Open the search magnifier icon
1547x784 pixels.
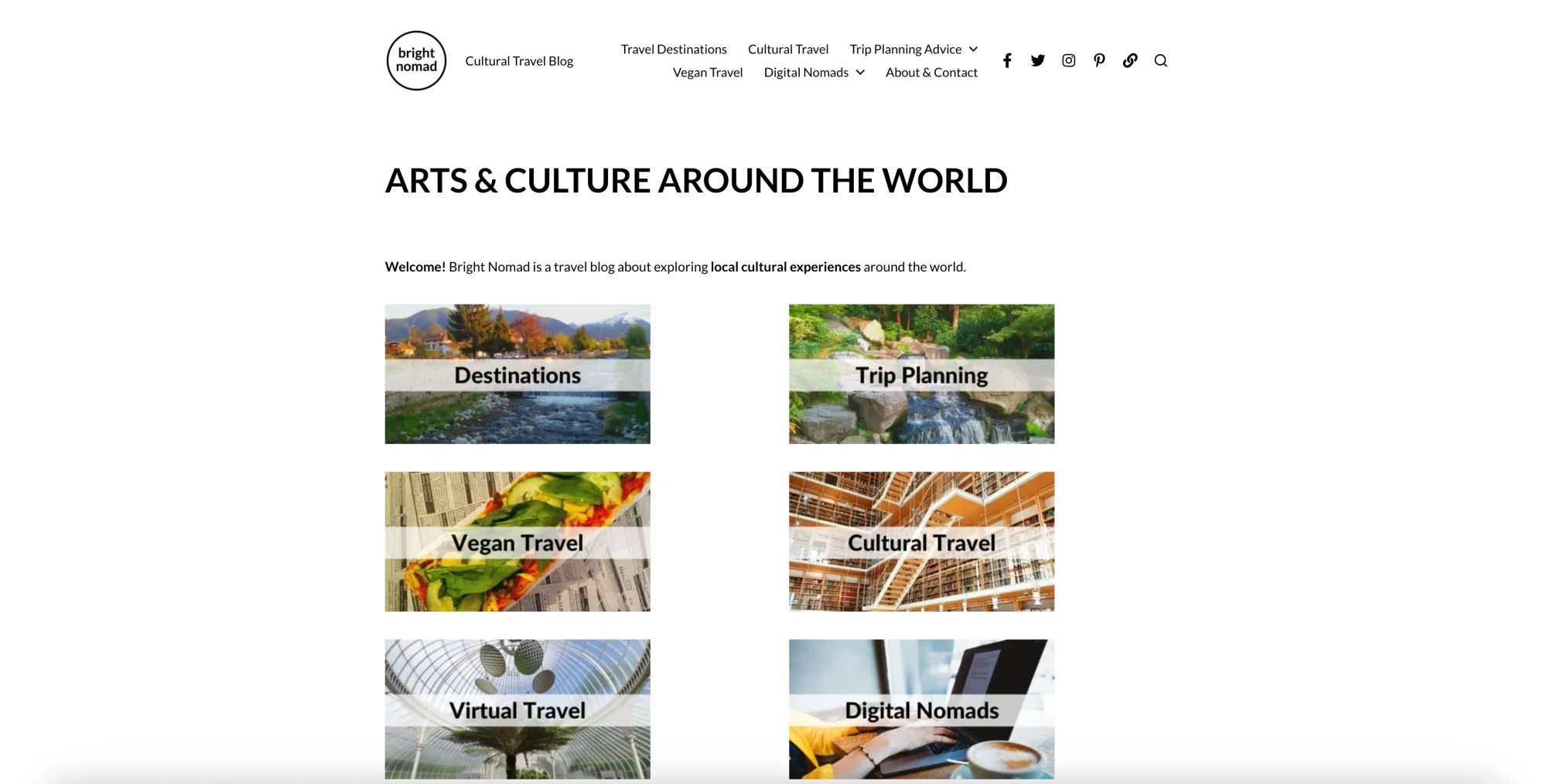[x=1160, y=60]
